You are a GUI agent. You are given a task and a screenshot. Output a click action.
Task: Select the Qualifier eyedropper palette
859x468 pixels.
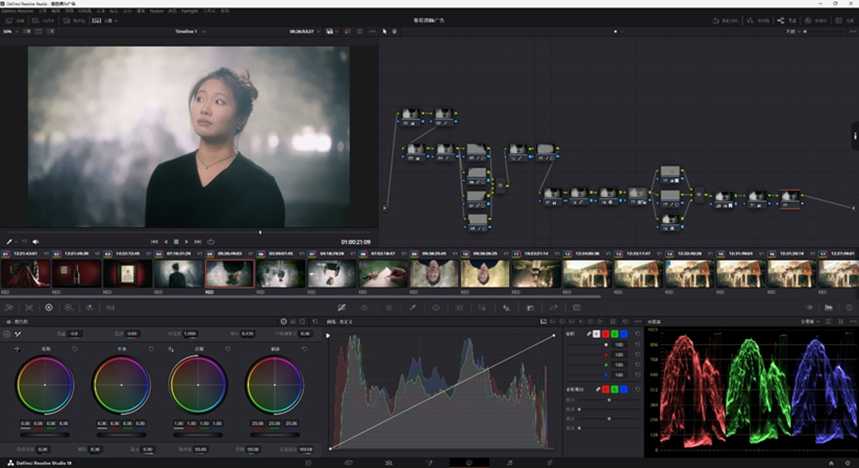412,307
